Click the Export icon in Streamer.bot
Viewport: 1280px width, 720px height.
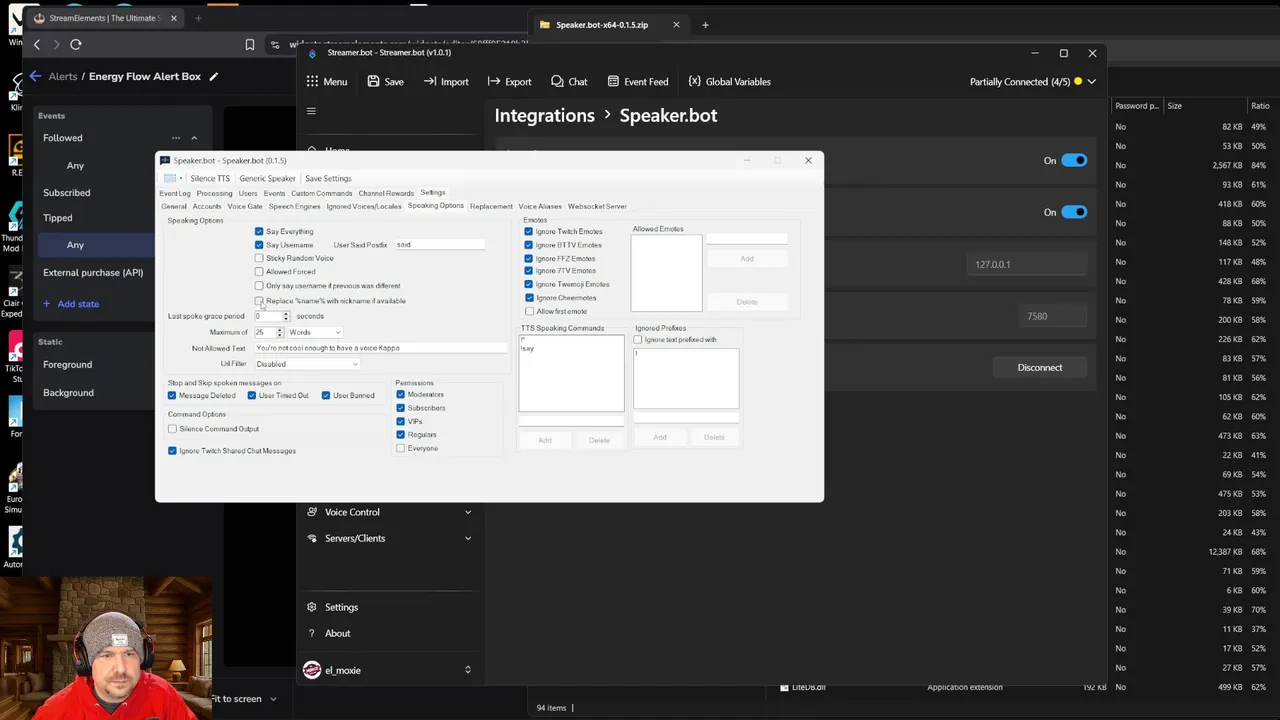(x=494, y=82)
